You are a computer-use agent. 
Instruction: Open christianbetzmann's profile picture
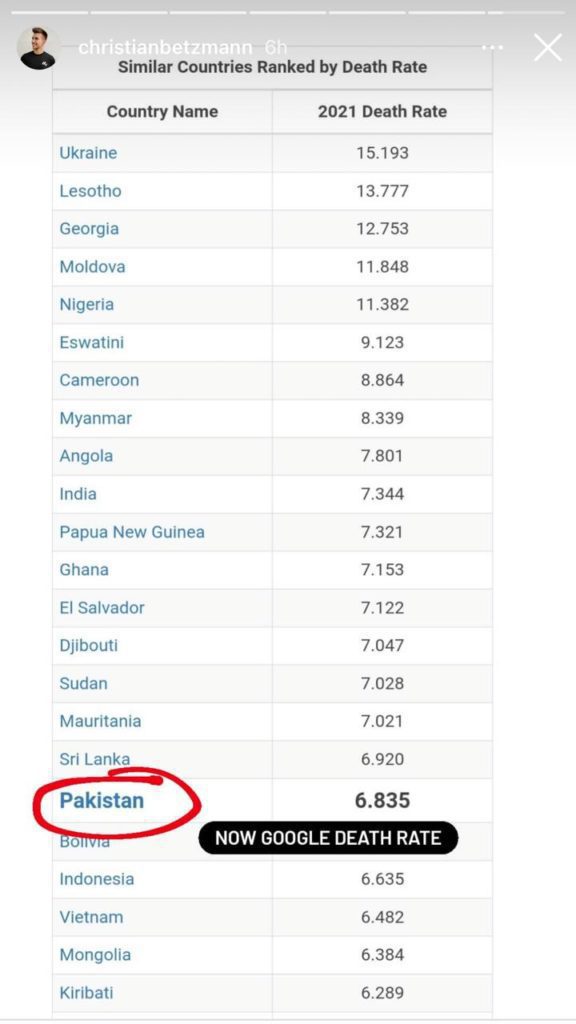click(x=37, y=48)
